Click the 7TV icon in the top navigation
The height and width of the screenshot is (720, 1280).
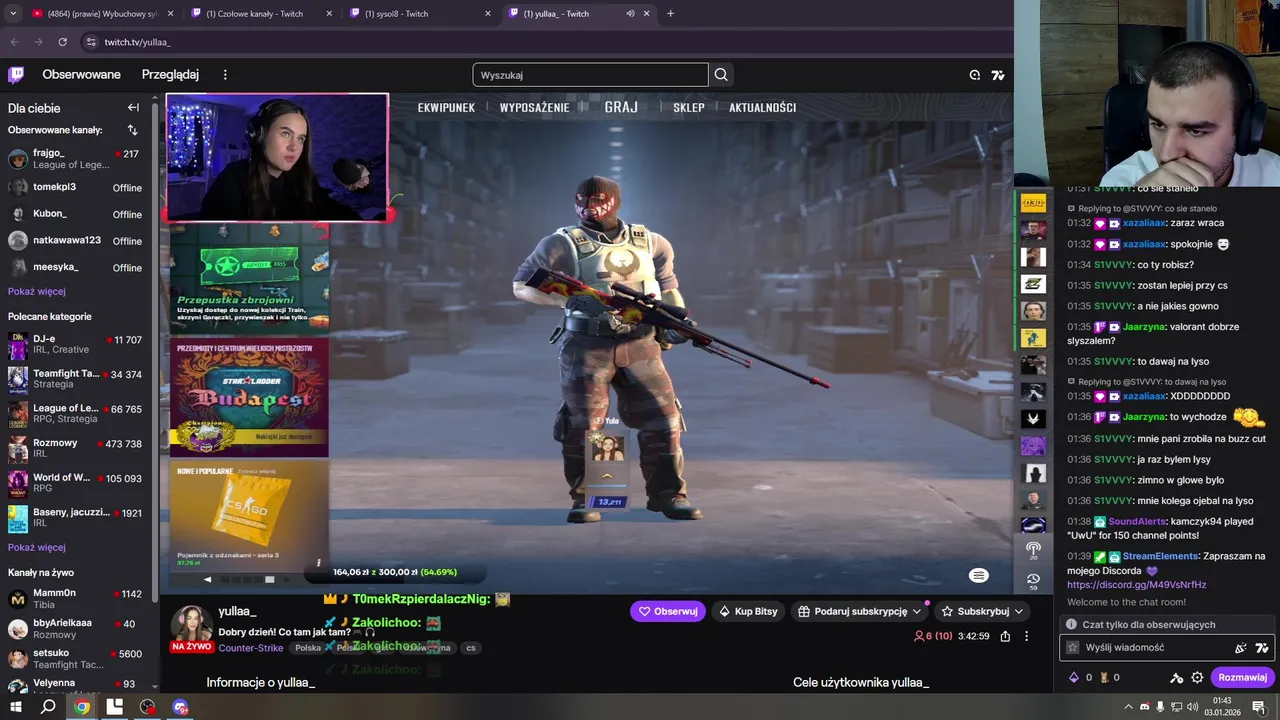point(998,75)
